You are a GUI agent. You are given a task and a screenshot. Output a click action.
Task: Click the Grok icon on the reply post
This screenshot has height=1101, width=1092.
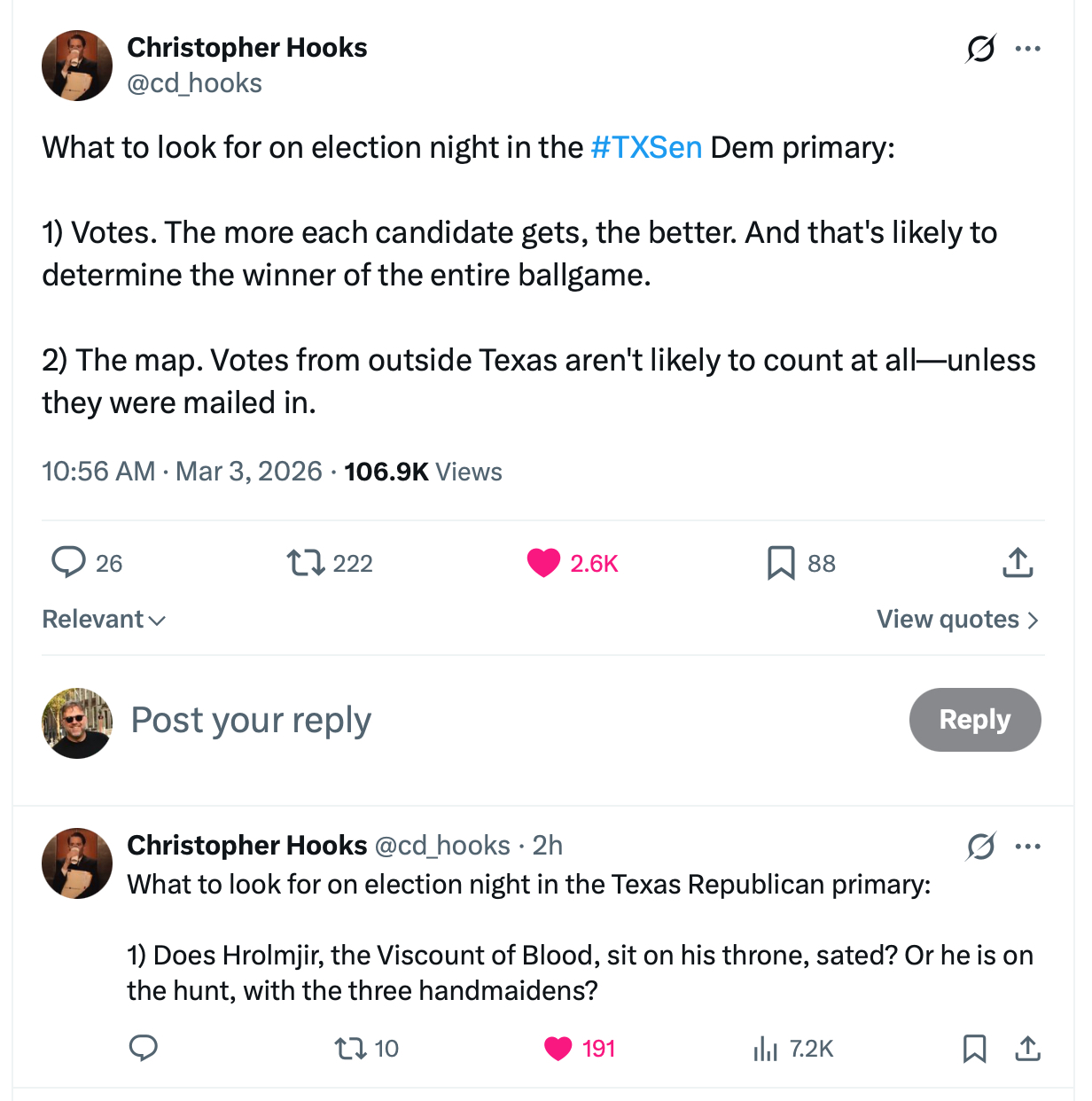[x=980, y=847]
